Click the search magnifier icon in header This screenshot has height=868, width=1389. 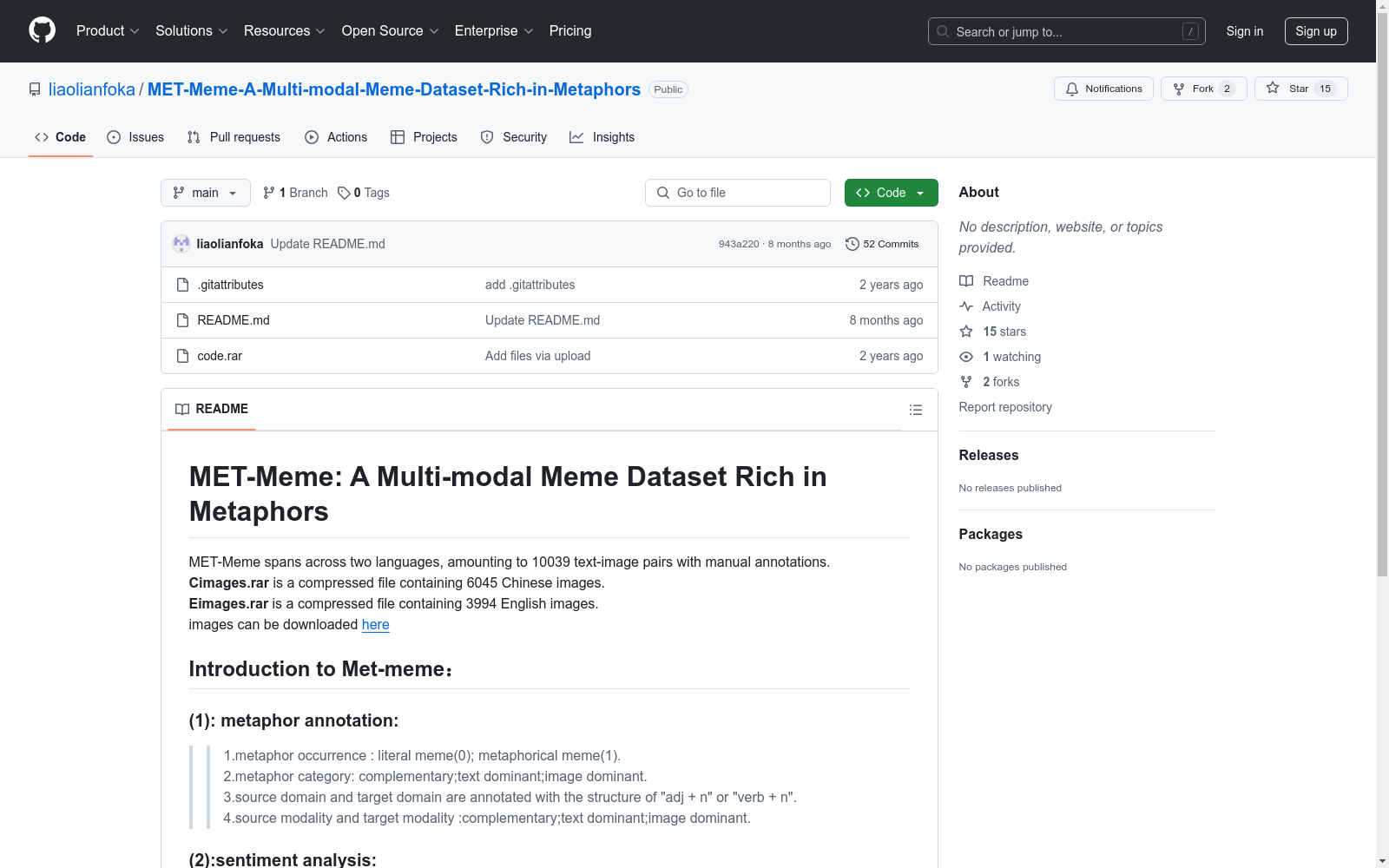tap(943, 31)
